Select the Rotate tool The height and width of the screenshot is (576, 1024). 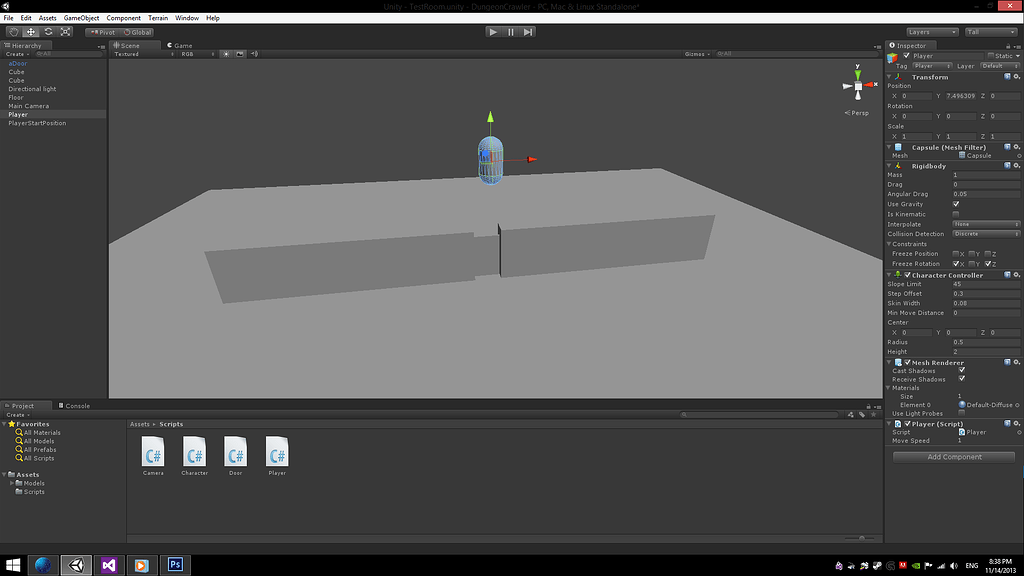(x=48, y=31)
